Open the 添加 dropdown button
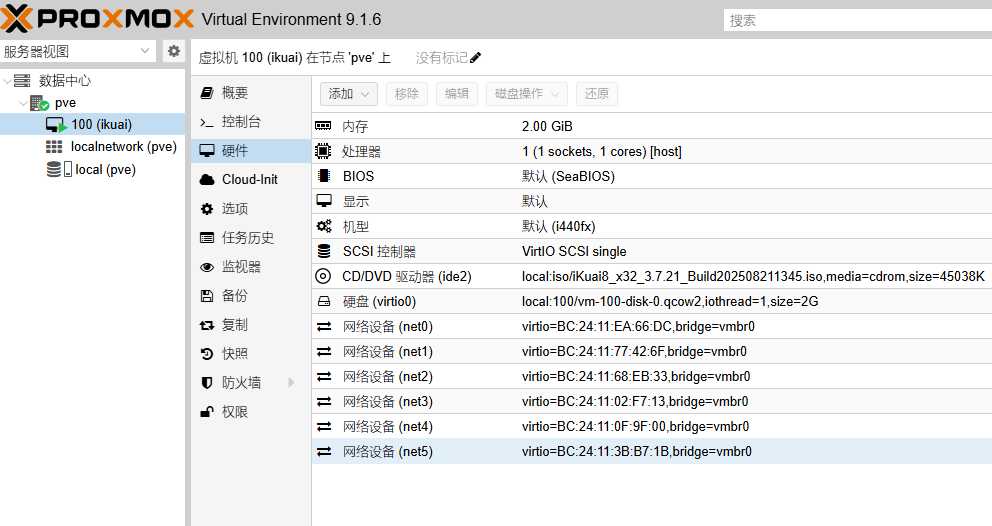Viewport: 992px width, 526px height. point(349,94)
